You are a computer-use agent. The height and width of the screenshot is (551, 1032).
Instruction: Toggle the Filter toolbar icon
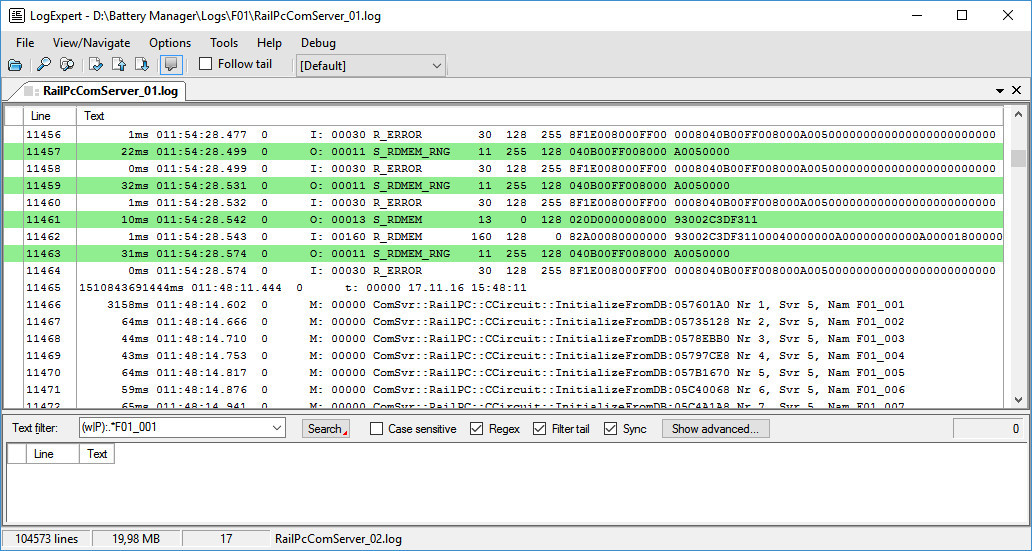[x=66, y=65]
